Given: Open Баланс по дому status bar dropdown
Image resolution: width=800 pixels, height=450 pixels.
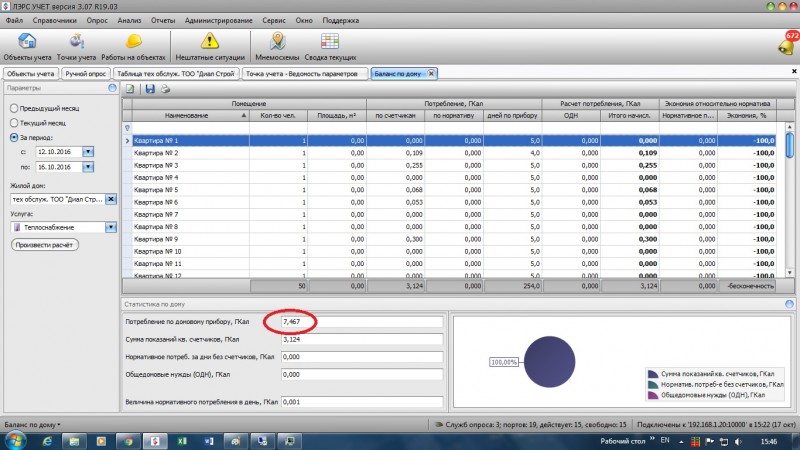Looking at the screenshot, I should click(x=32, y=424).
